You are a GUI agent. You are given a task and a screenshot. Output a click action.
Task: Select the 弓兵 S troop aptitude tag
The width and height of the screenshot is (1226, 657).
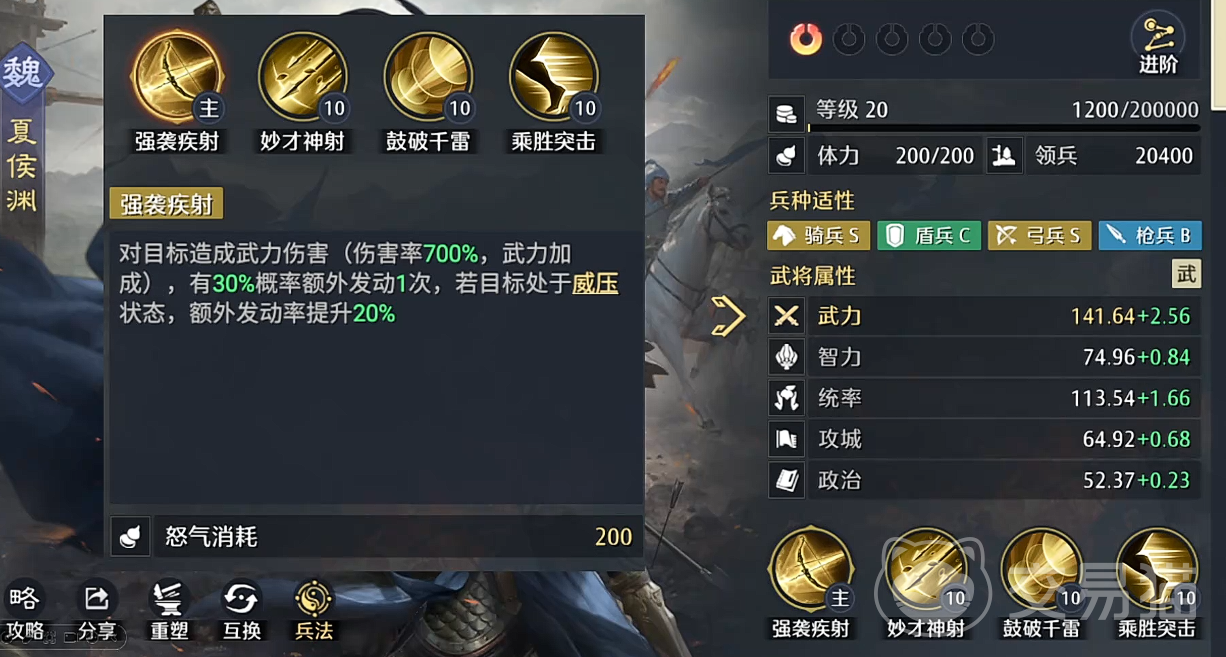pos(1039,236)
